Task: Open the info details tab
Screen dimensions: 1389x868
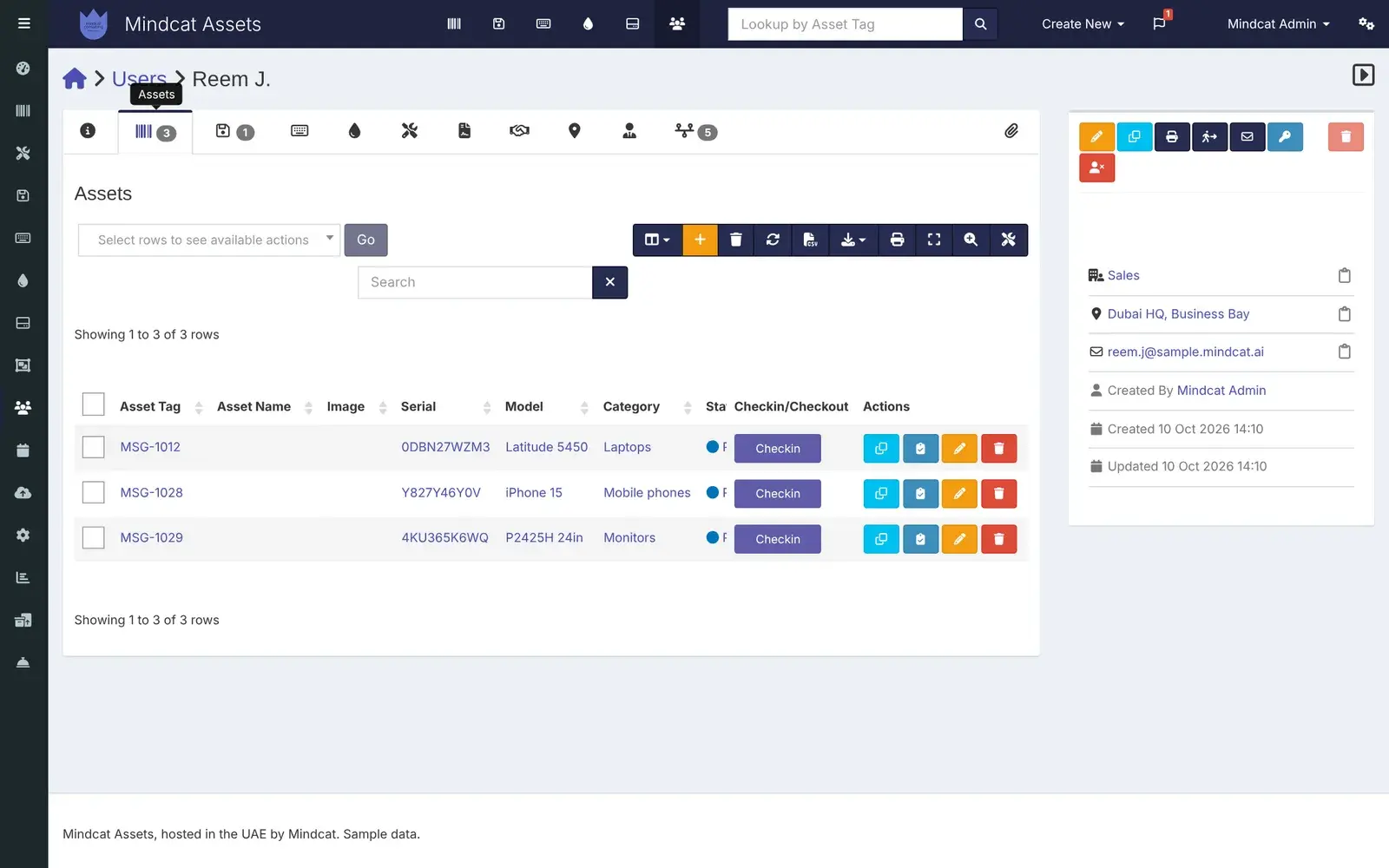Action: 88,131
